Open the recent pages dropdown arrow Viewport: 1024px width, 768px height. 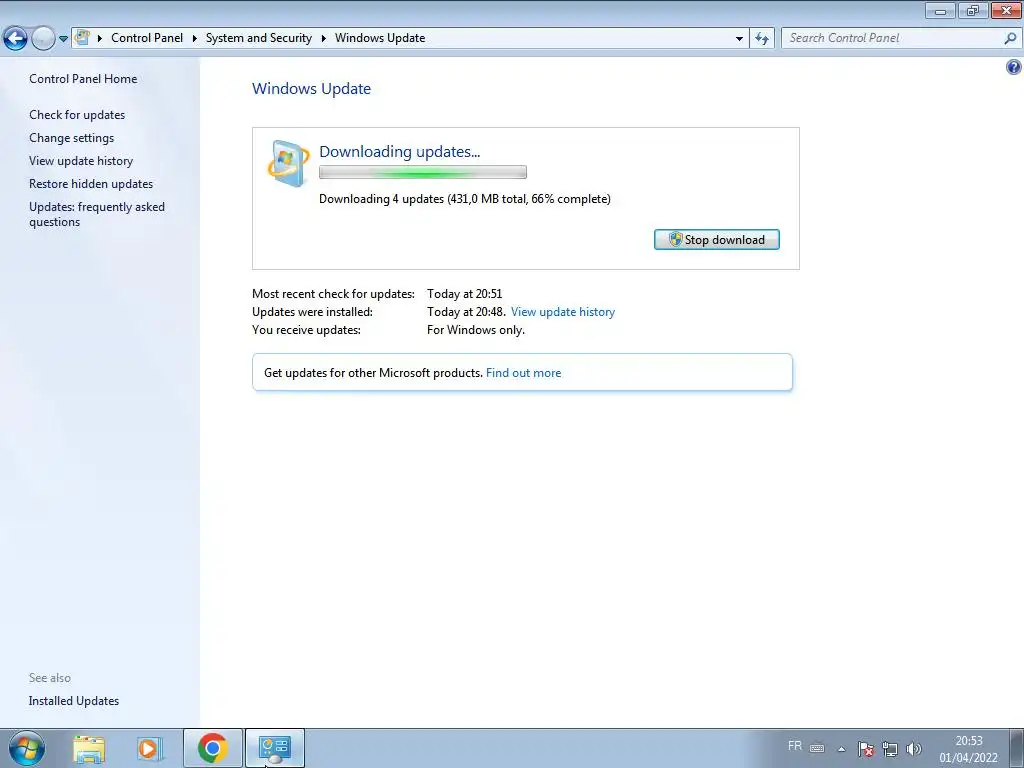tap(63, 39)
